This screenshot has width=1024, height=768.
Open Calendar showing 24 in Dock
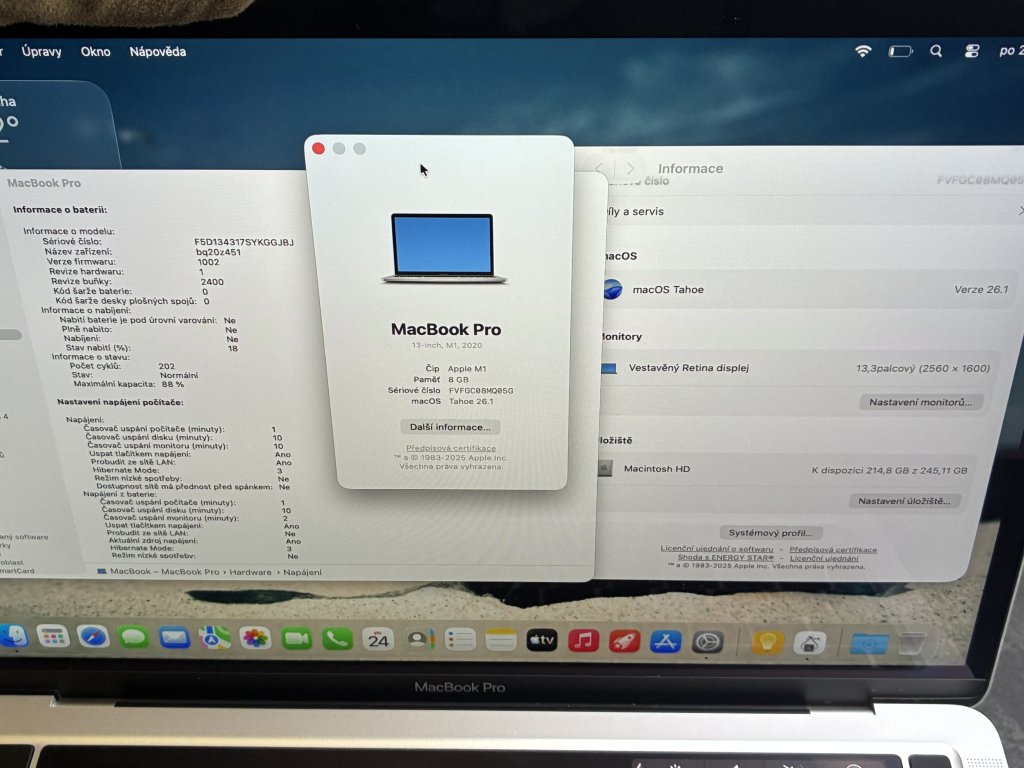tap(378, 640)
